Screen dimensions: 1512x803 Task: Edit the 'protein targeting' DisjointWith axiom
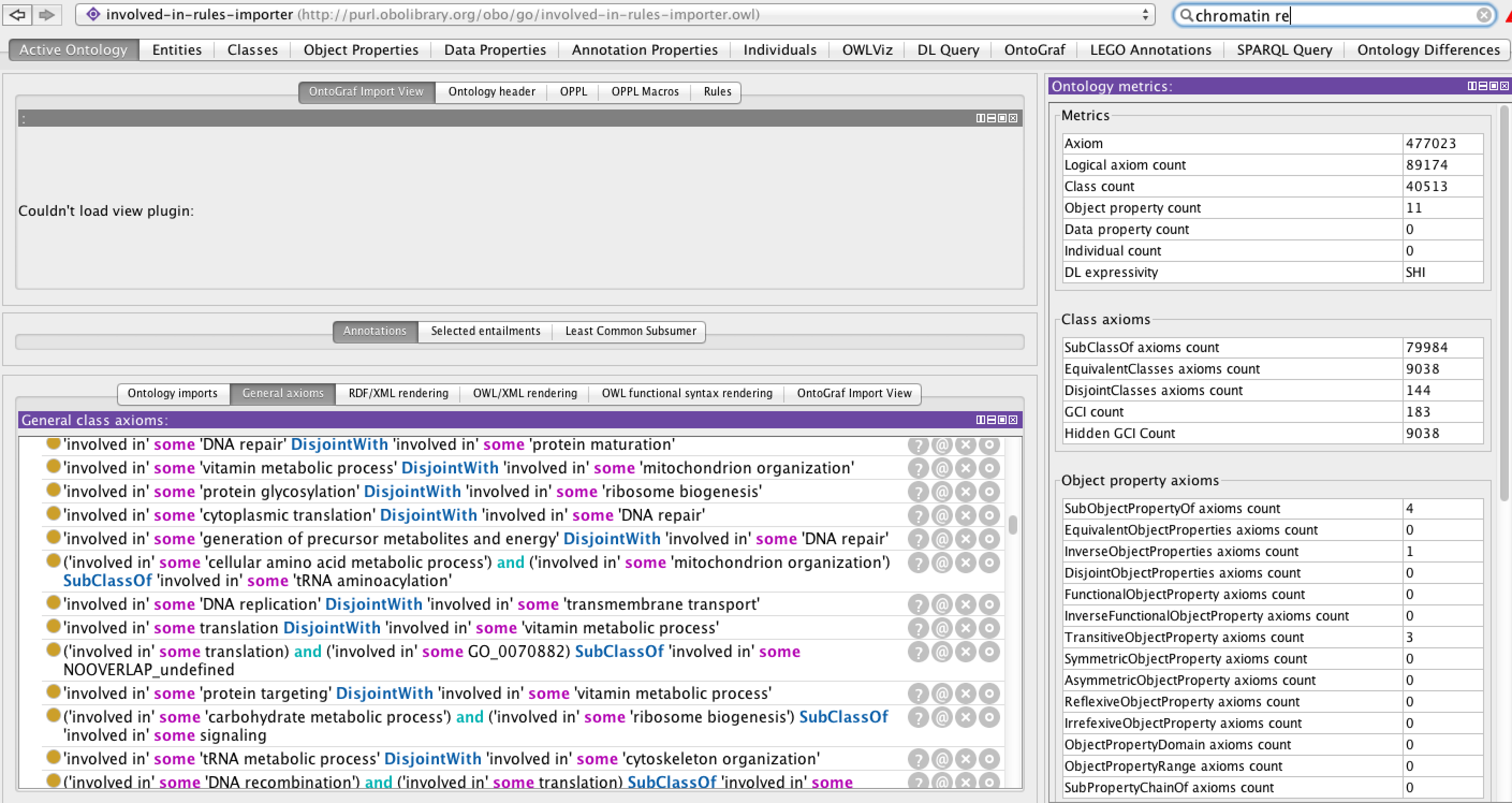click(989, 694)
